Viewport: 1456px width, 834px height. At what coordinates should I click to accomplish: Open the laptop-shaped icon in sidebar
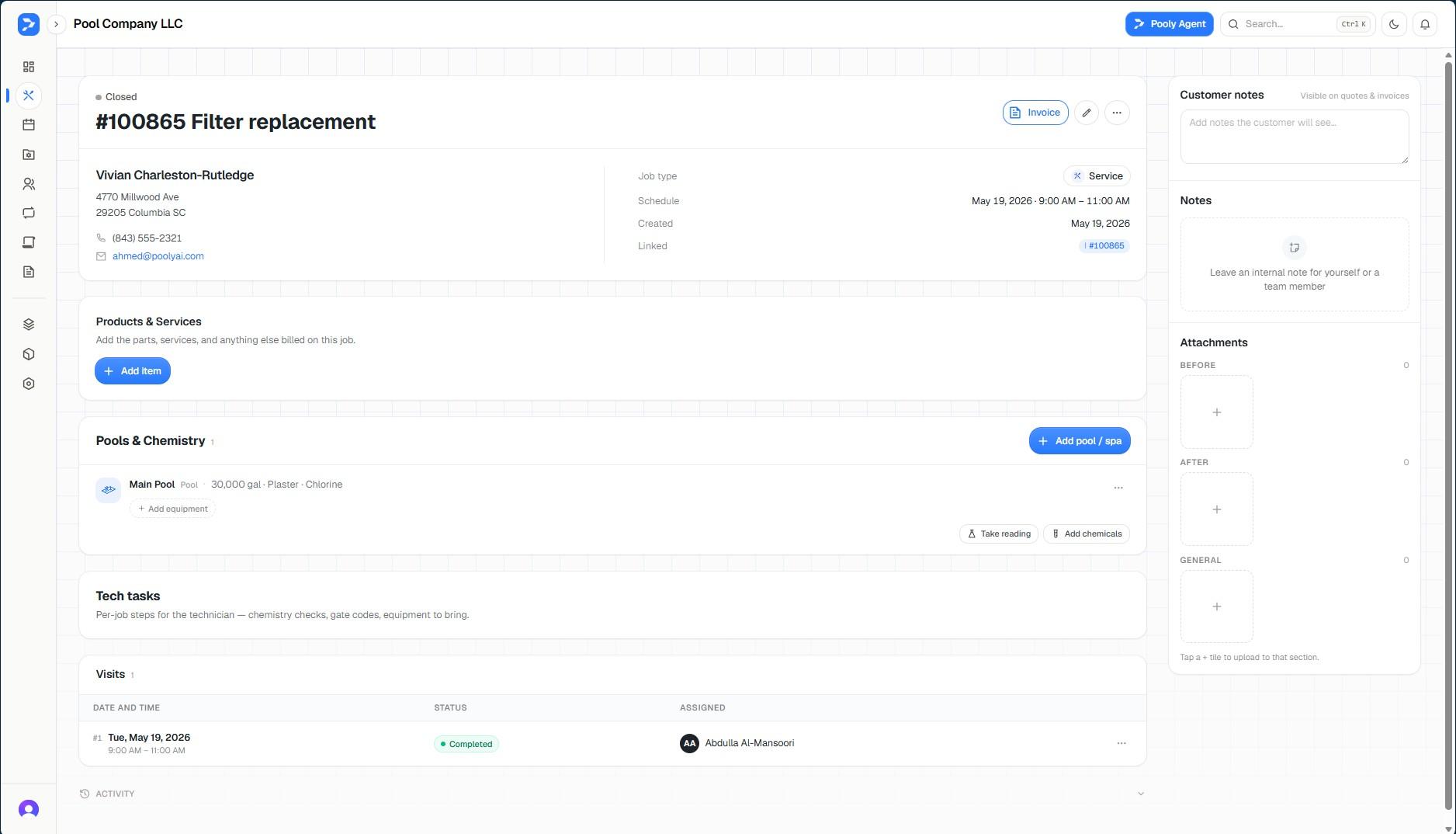tap(29, 242)
